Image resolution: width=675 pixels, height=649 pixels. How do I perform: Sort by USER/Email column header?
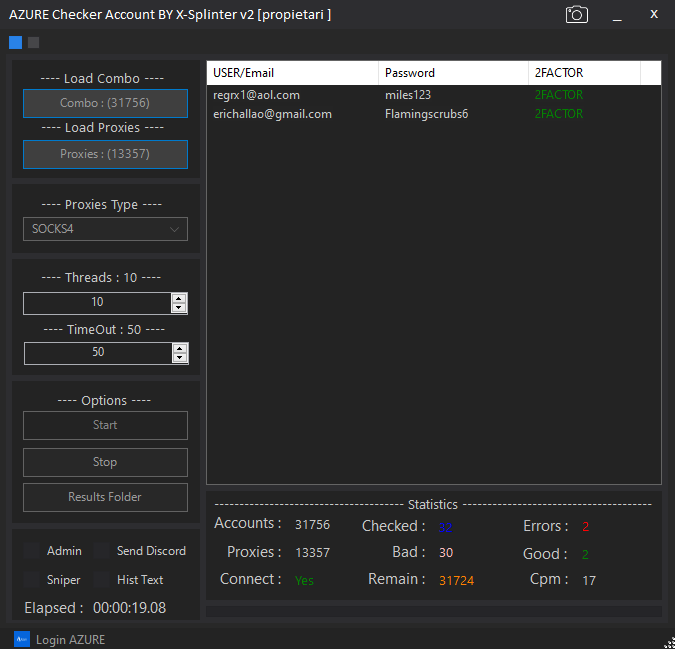pos(292,73)
